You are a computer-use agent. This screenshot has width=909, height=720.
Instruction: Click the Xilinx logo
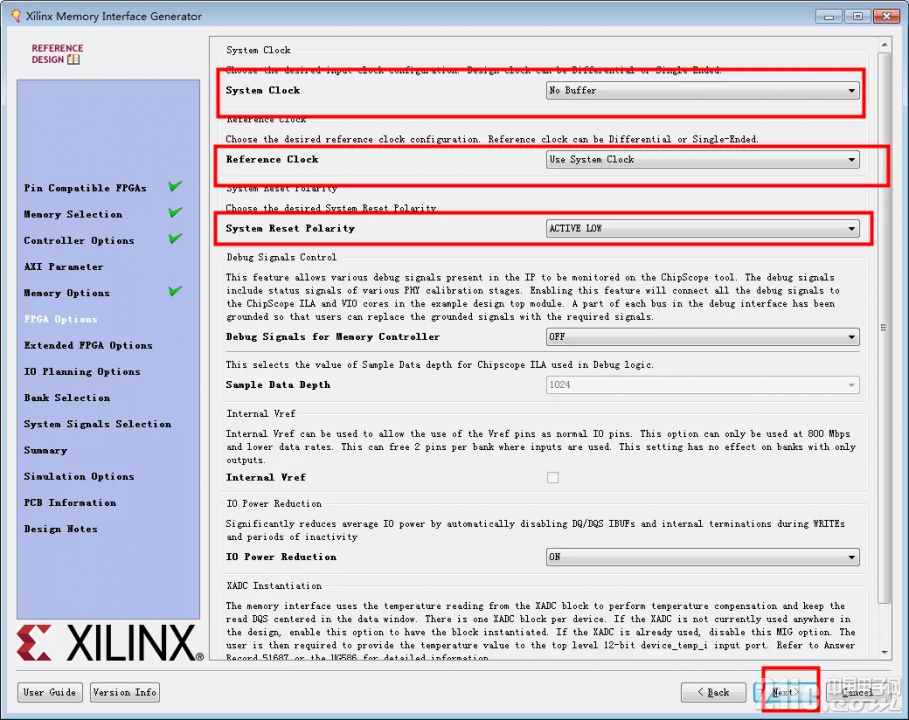point(110,642)
